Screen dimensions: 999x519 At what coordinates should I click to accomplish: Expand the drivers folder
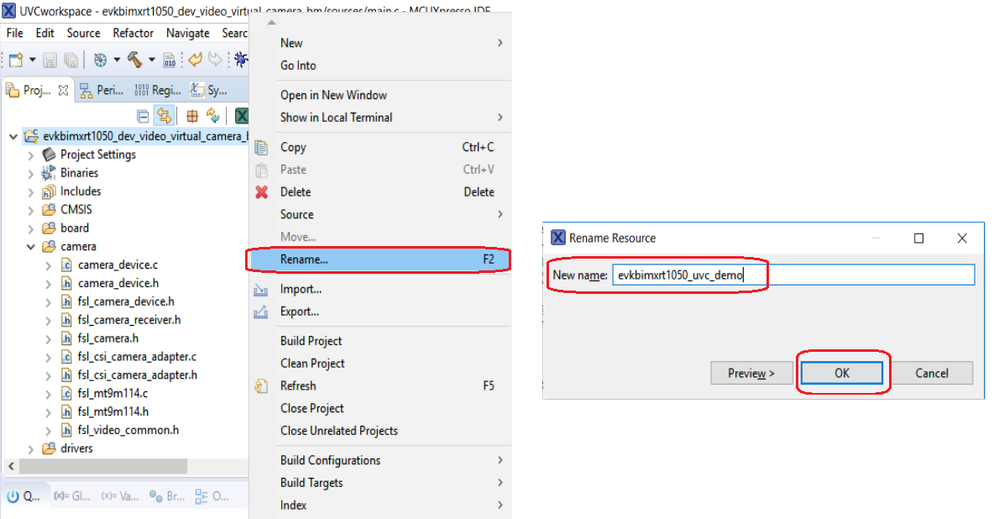tap(32, 449)
